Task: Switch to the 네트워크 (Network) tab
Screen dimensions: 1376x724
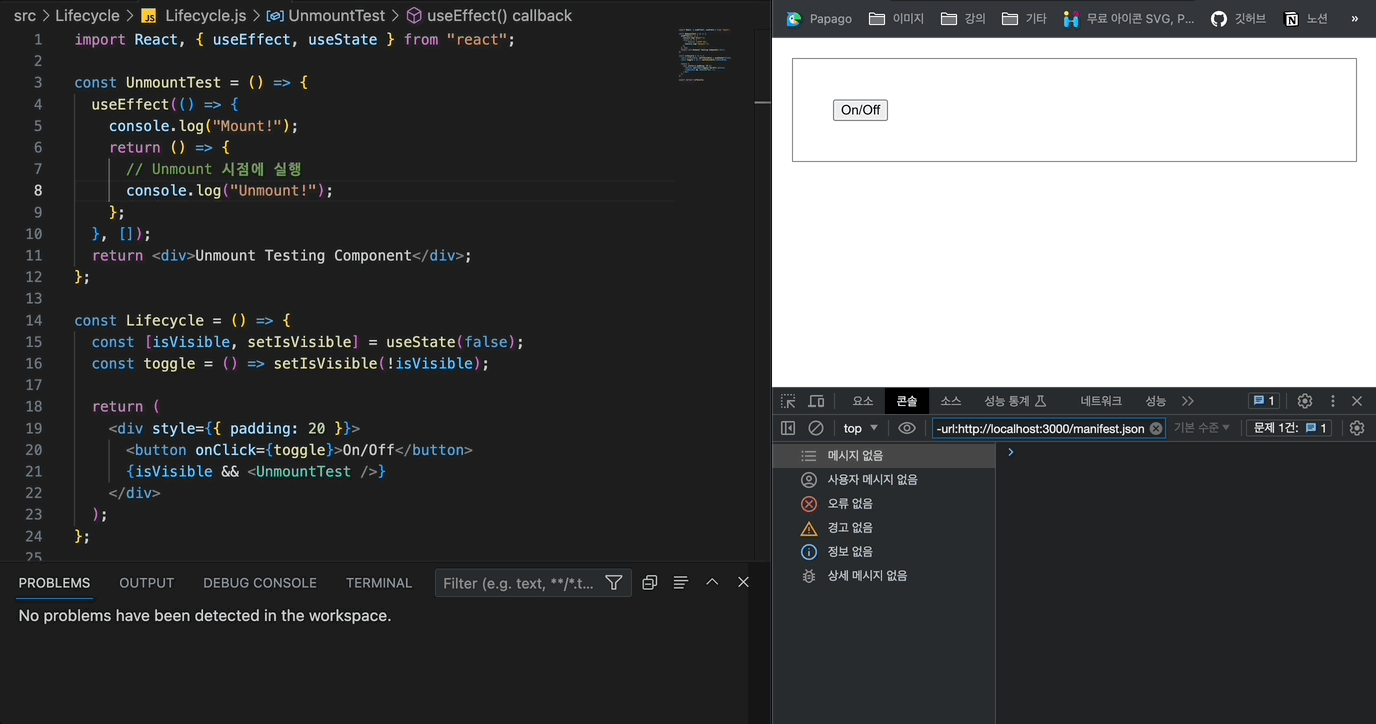Action: pyautogui.click(x=1101, y=401)
